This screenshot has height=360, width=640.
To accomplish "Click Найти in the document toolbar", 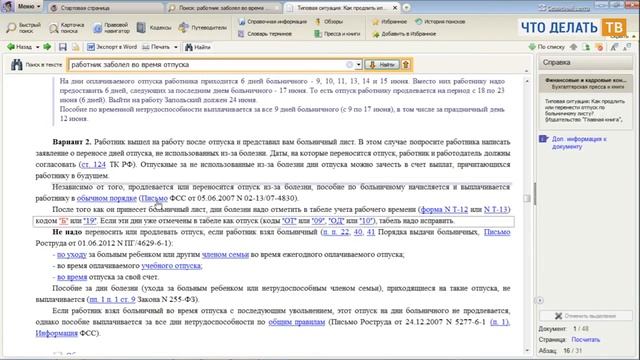I will coord(198,47).
